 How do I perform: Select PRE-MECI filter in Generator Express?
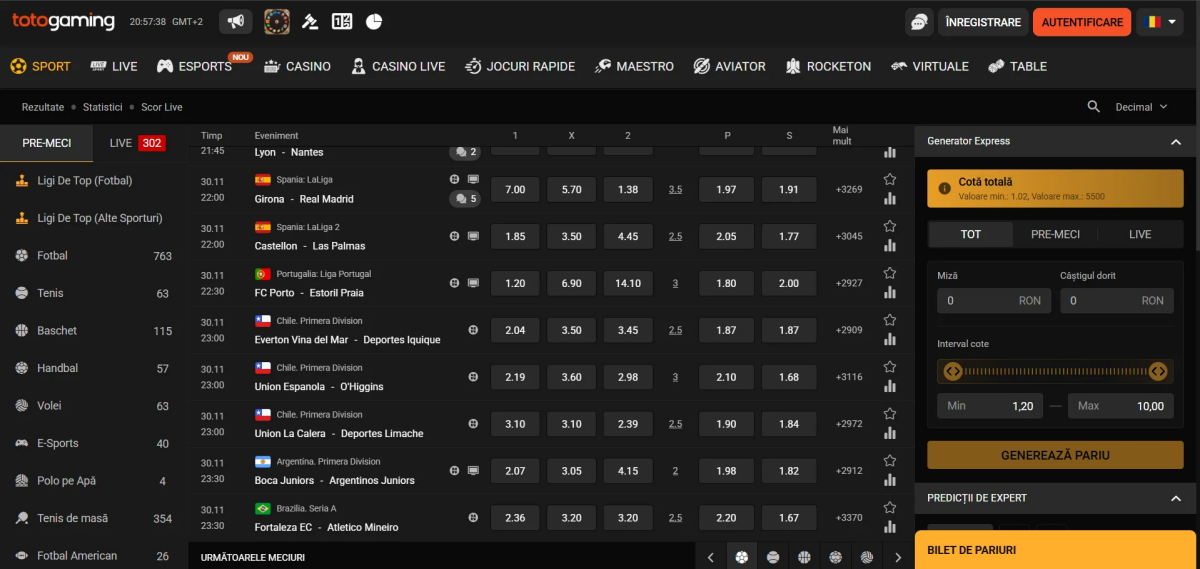coord(1055,234)
